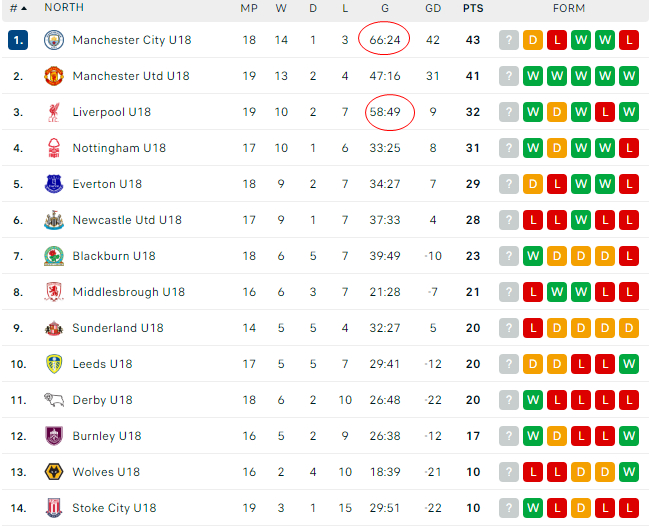Image resolution: width=649 pixels, height=531 pixels.
Task: Click the Wolves U18 club crest
Action: tap(54, 472)
